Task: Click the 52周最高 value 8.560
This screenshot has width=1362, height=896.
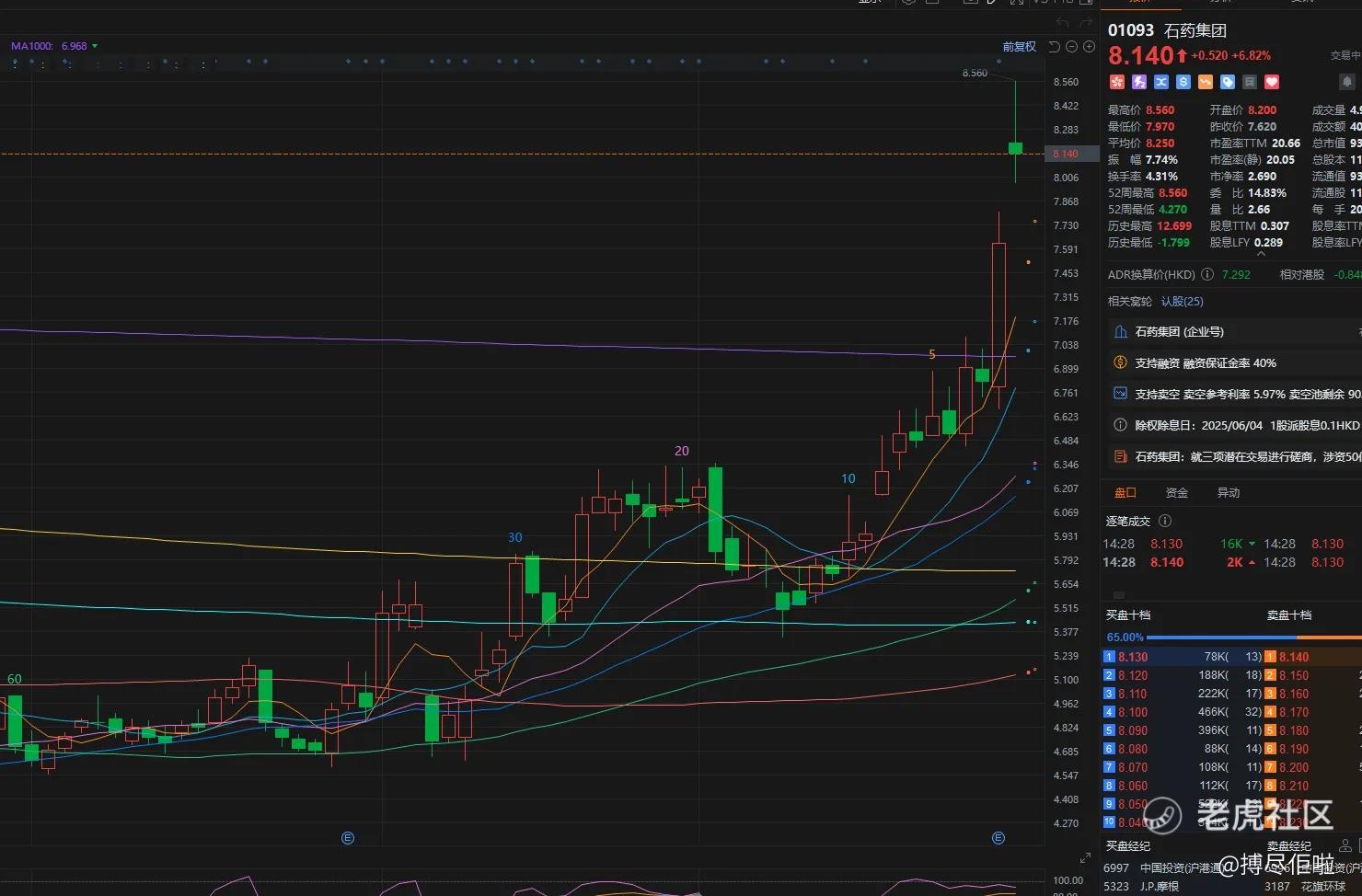Action: [x=1172, y=193]
